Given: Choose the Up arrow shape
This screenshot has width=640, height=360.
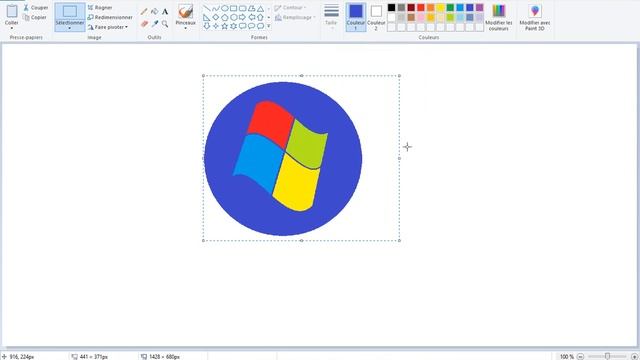Looking at the screenshot, I should 260,17.
